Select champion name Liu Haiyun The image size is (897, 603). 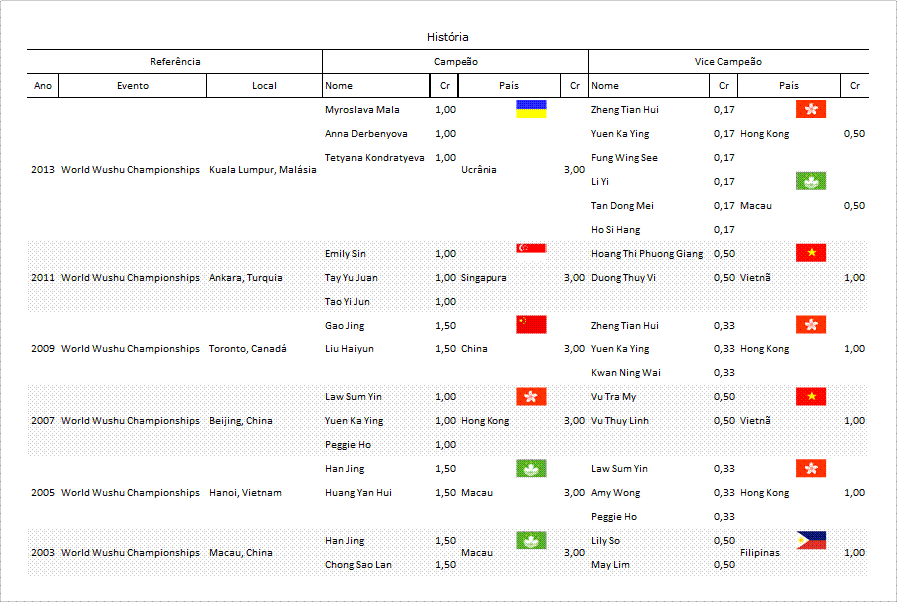click(349, 349)
